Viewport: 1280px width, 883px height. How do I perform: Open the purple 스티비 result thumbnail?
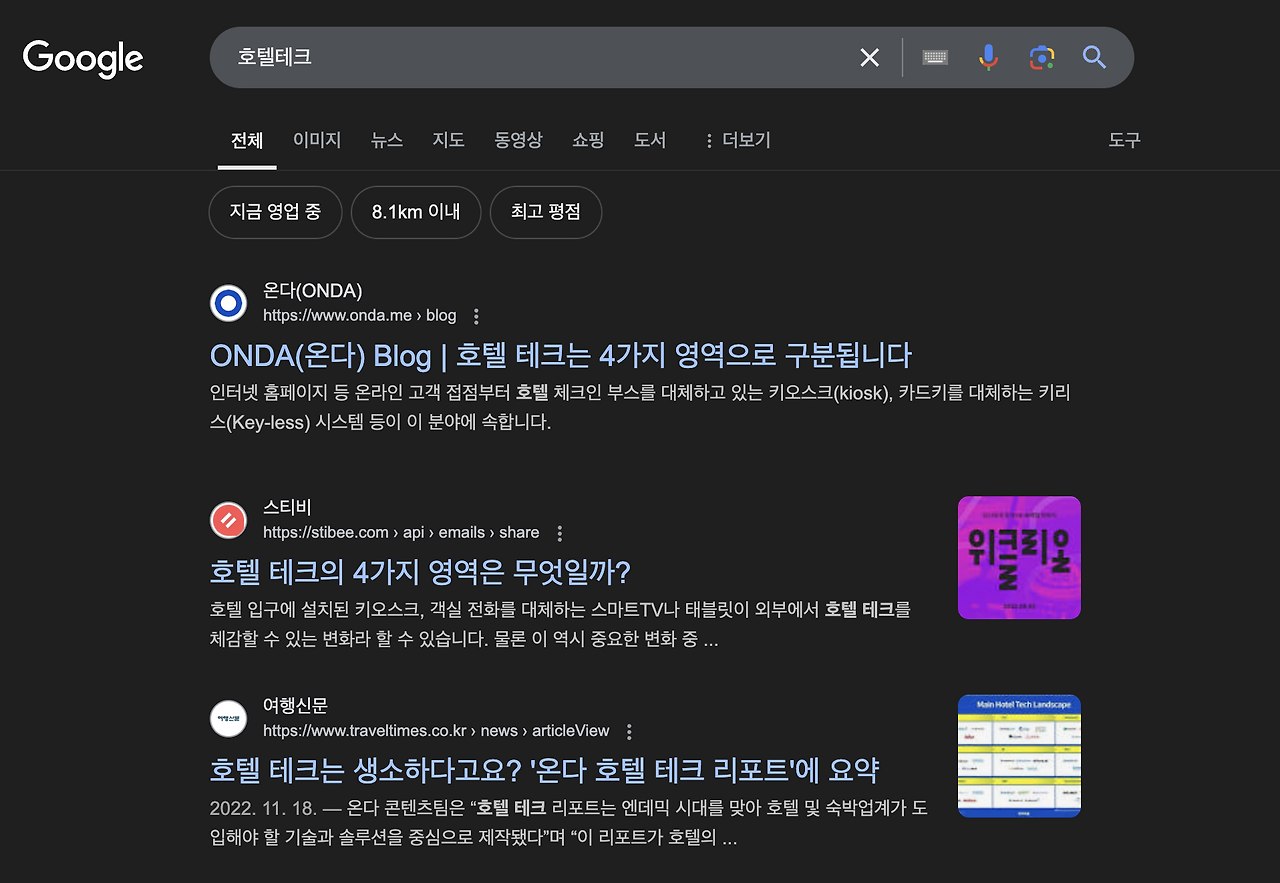click(1019, 558)
